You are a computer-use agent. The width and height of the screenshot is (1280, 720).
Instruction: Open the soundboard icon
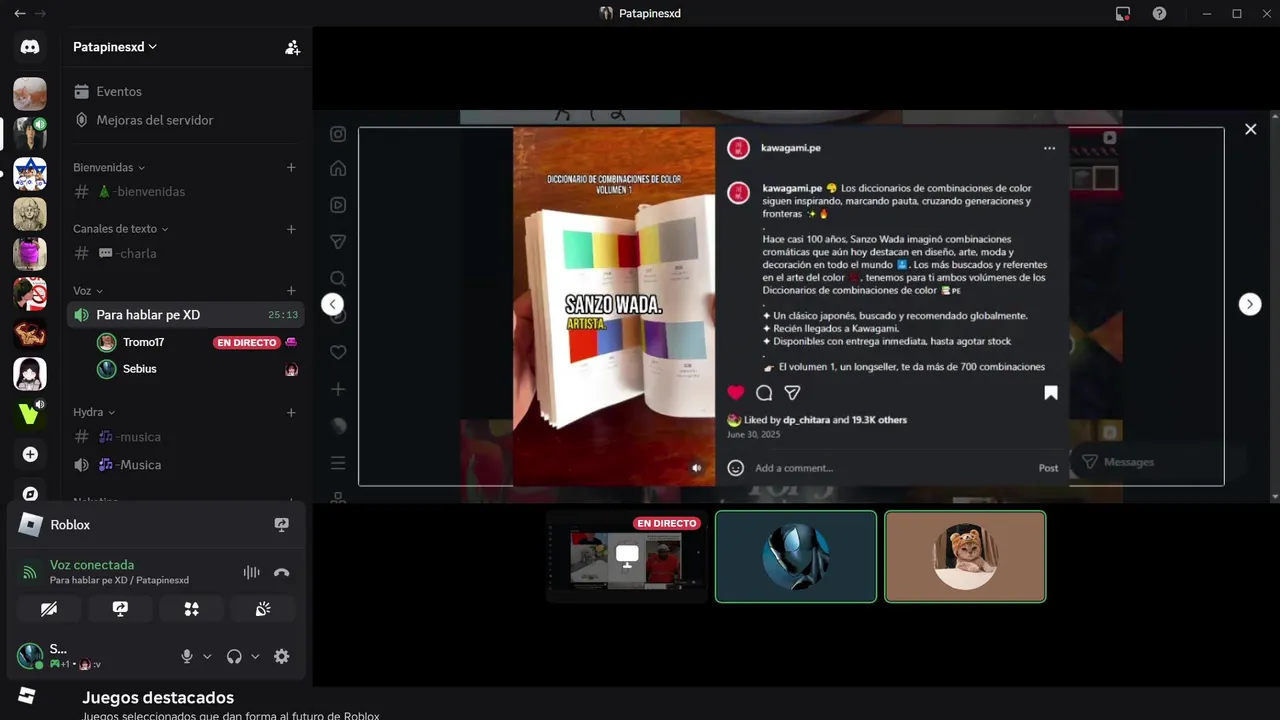[263, 609]
